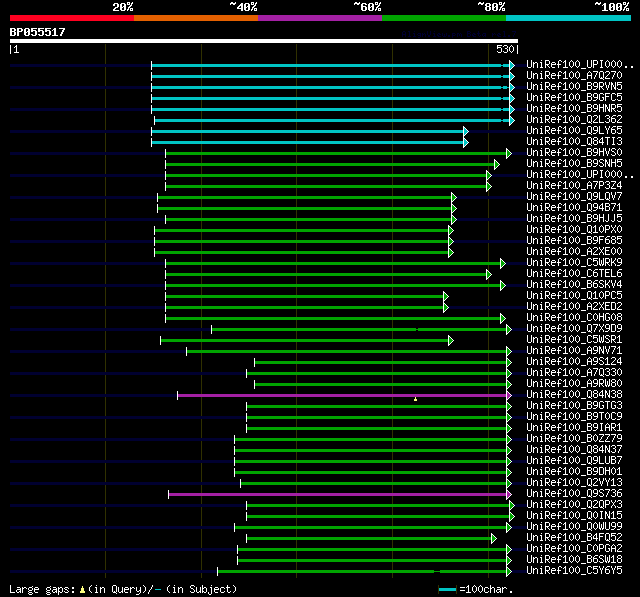
Task: Select the UniRef100_Q0IN15 label
Action: [574, 516]
